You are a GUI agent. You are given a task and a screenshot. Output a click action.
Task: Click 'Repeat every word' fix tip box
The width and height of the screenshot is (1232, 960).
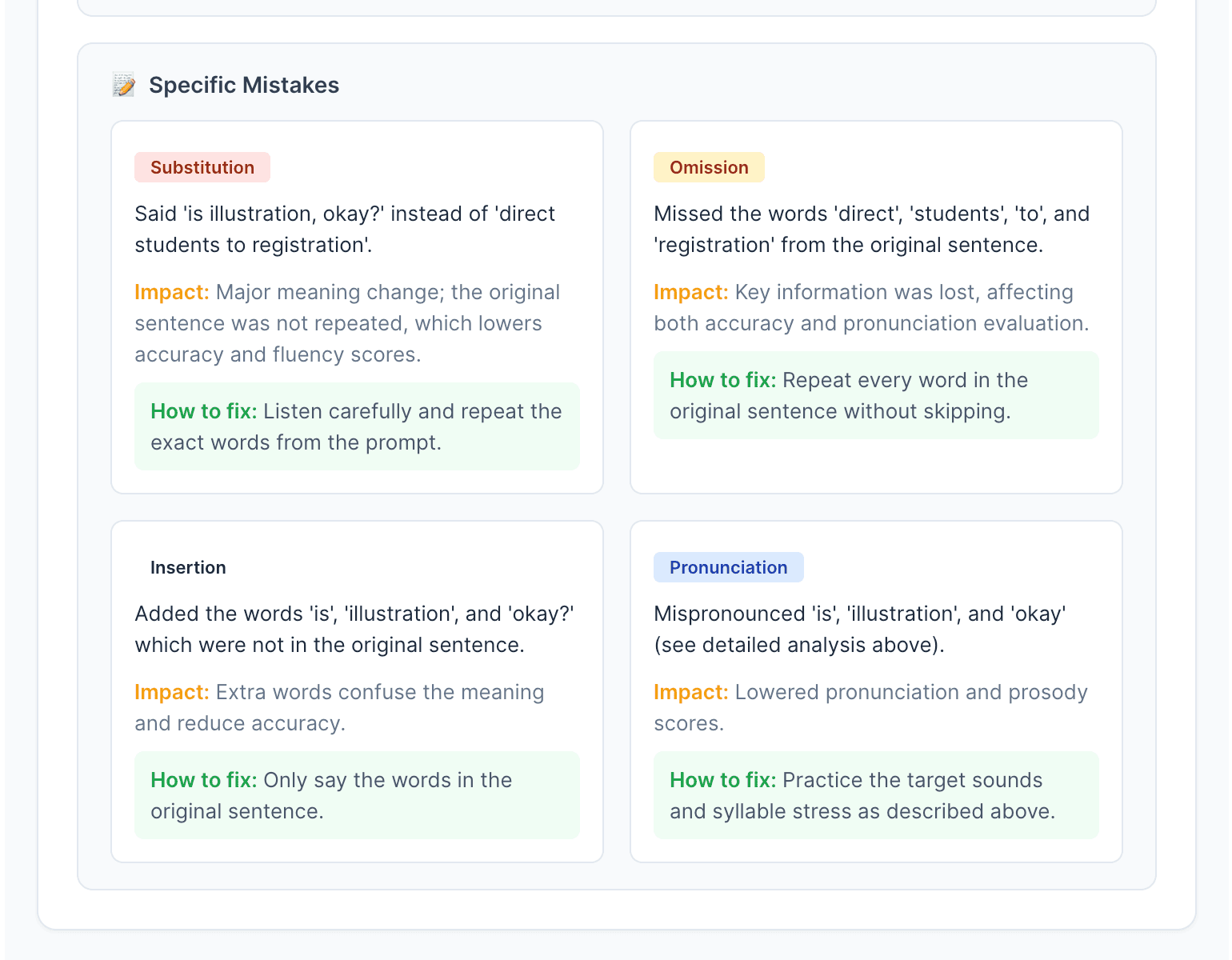click(x=876, y=395)
